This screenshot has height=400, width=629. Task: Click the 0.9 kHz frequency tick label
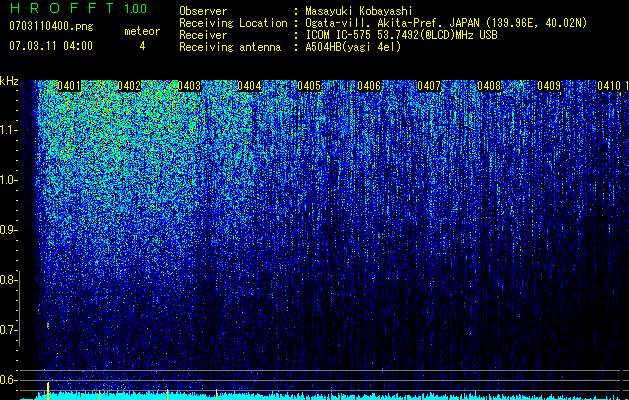coord(7,230)
